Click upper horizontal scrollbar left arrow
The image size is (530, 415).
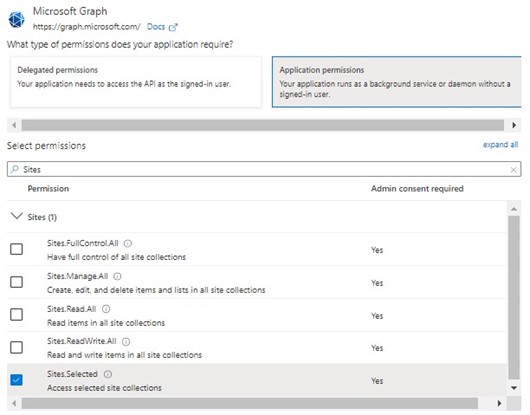coord(14,125)
